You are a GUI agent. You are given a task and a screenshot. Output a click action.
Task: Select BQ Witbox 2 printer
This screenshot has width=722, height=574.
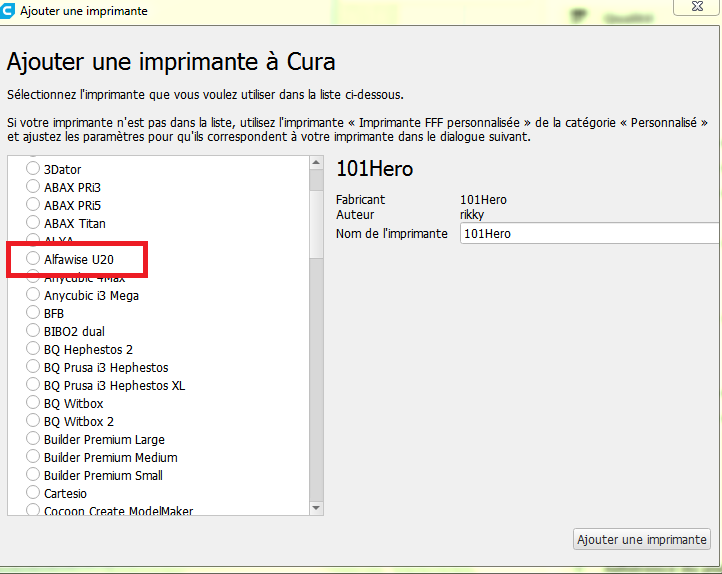point(33,420)
